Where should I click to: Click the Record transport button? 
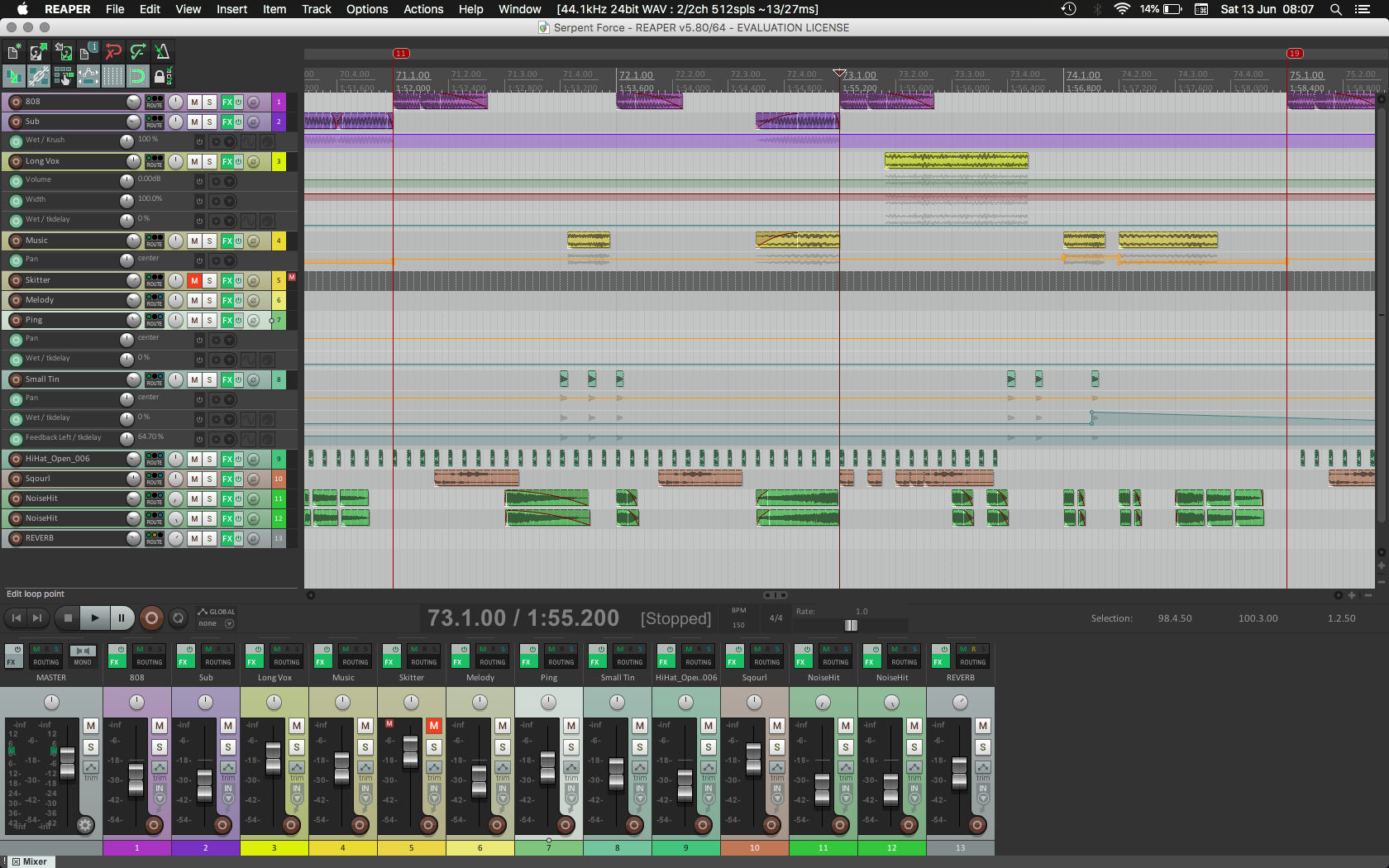coord(151,618)
